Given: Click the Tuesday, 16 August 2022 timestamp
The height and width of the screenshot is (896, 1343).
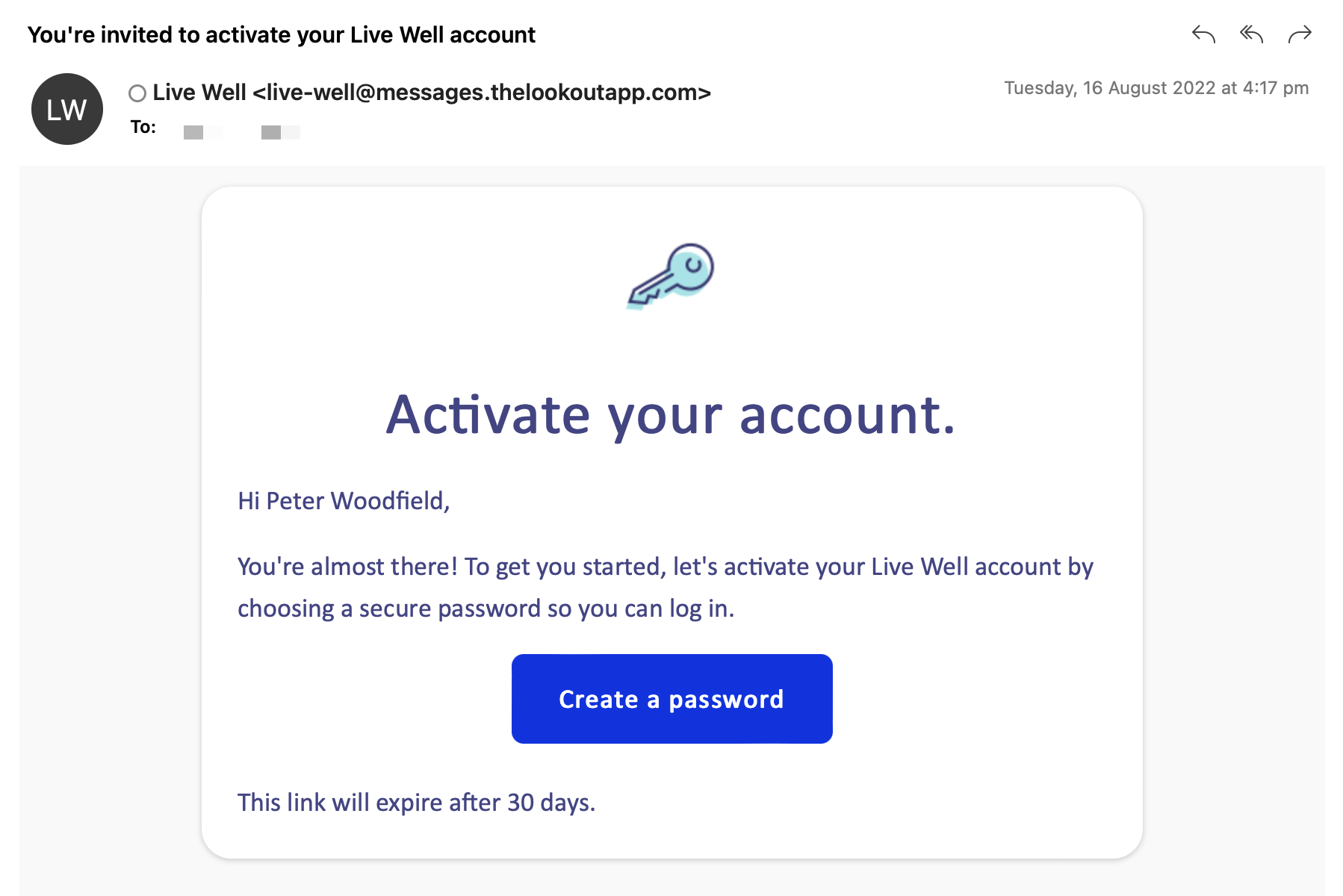Looking at the screenshot, I should [x=1156, y=88].
